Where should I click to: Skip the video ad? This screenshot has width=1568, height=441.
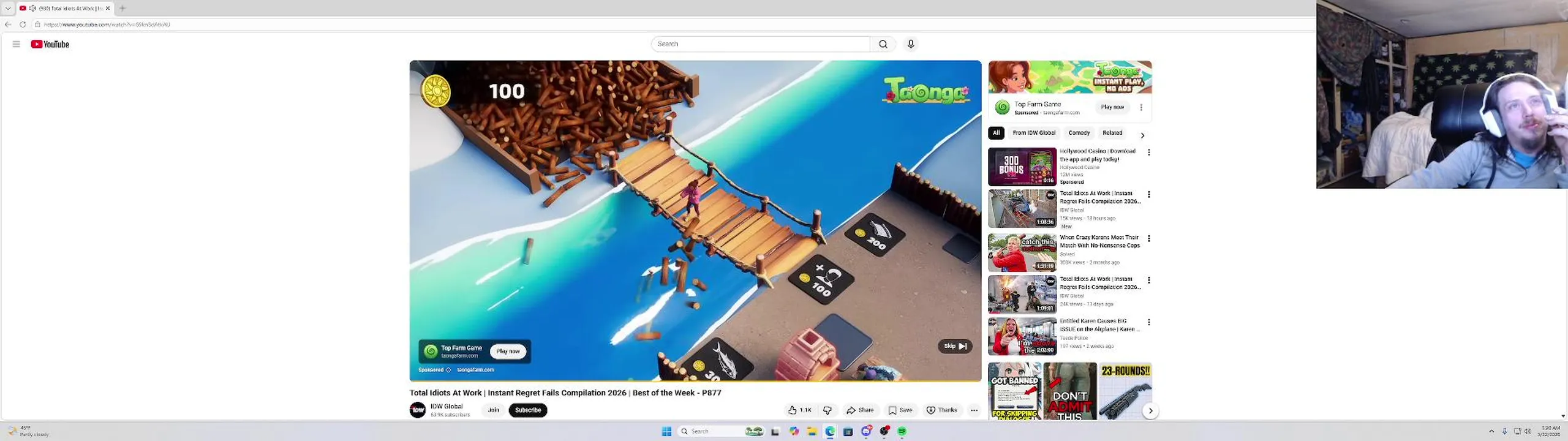[955, 346]
